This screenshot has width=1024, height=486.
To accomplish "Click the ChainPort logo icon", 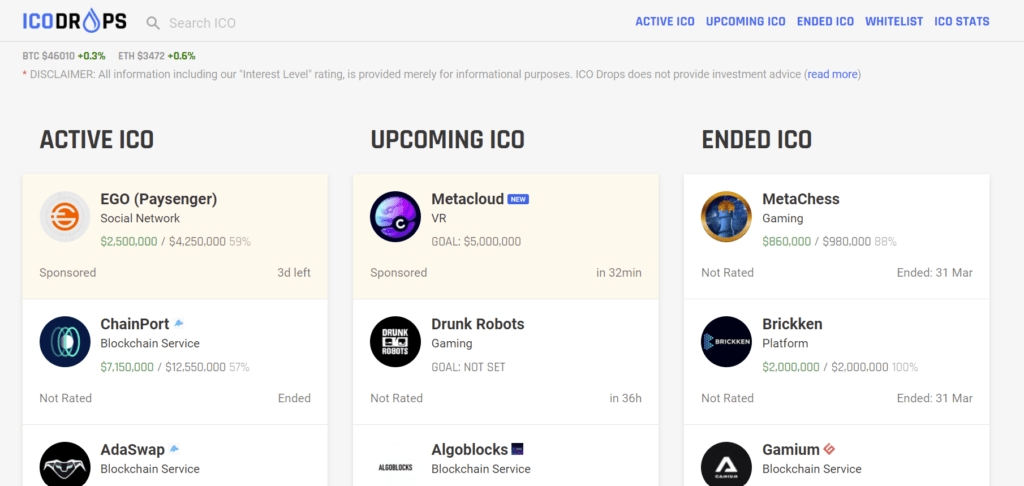I will tap(65, 342).
